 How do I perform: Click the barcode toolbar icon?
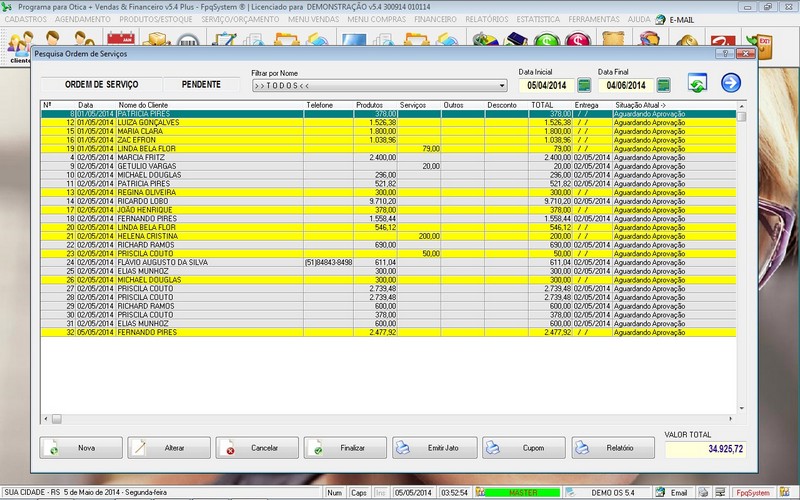[188, 40]
